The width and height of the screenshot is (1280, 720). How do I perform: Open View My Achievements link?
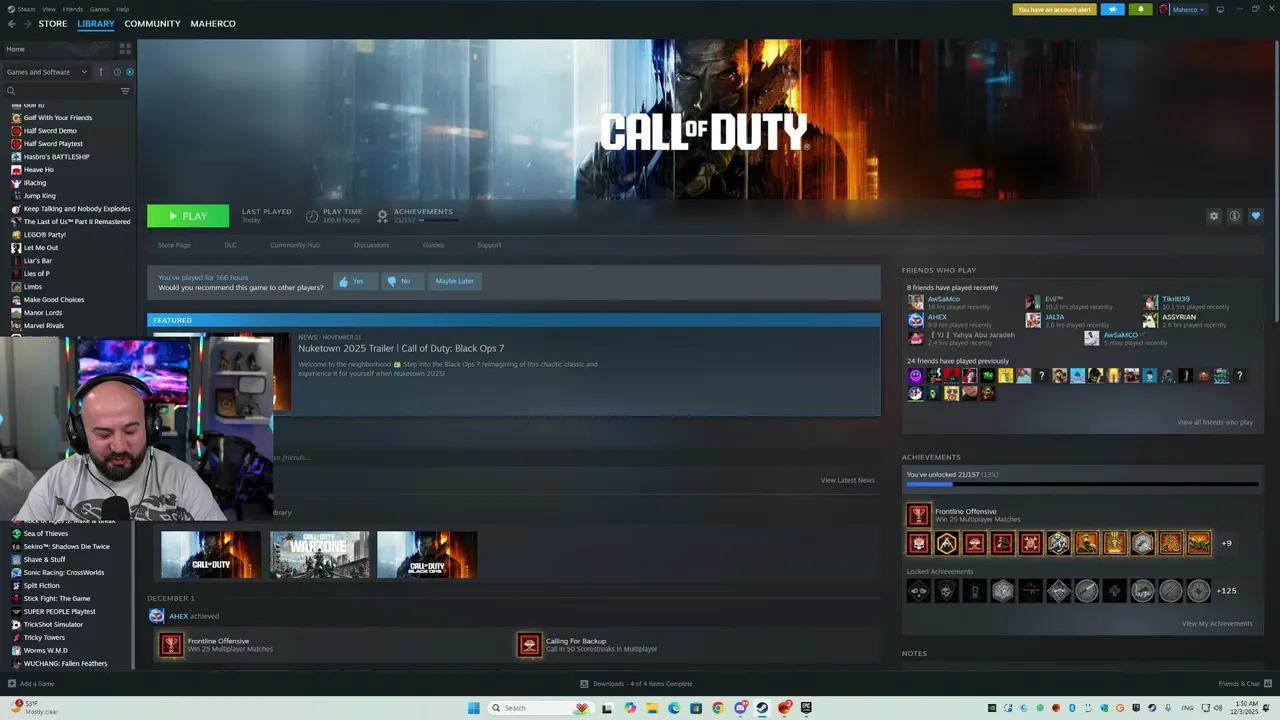(1217, 623)
